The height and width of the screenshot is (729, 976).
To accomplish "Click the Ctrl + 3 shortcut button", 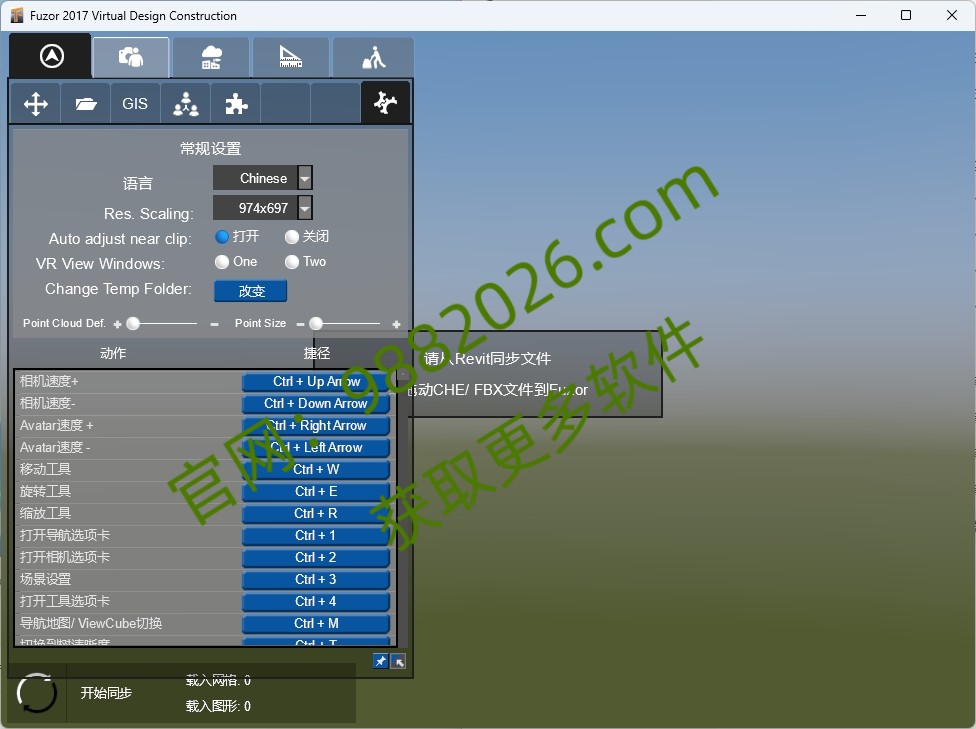I will [x=316, y=580].
